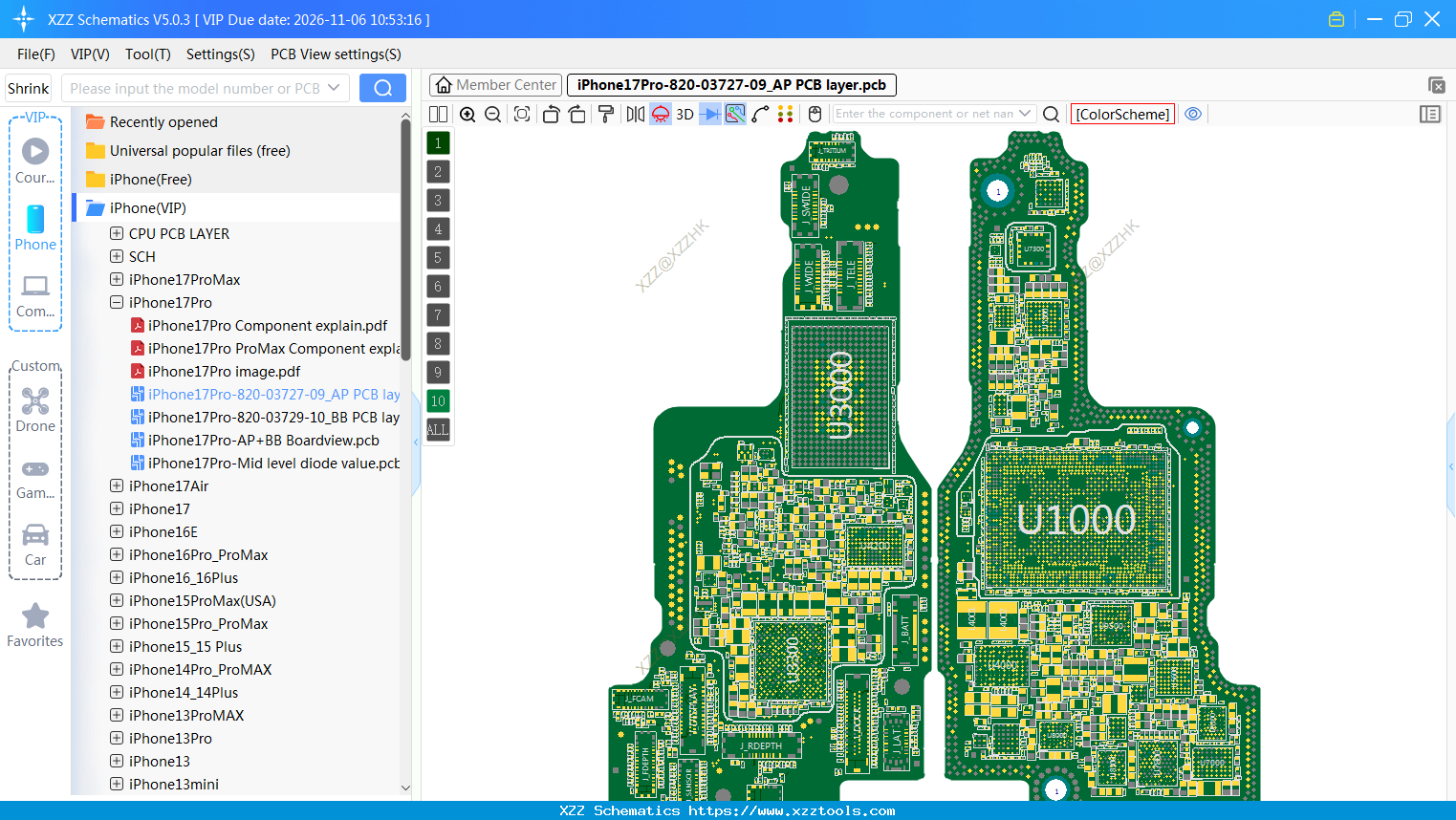Image resolution: width=1456 pixels, height=820 pixels.
Task: Activate the board mirror/flip tool
Action: [636, 114]
